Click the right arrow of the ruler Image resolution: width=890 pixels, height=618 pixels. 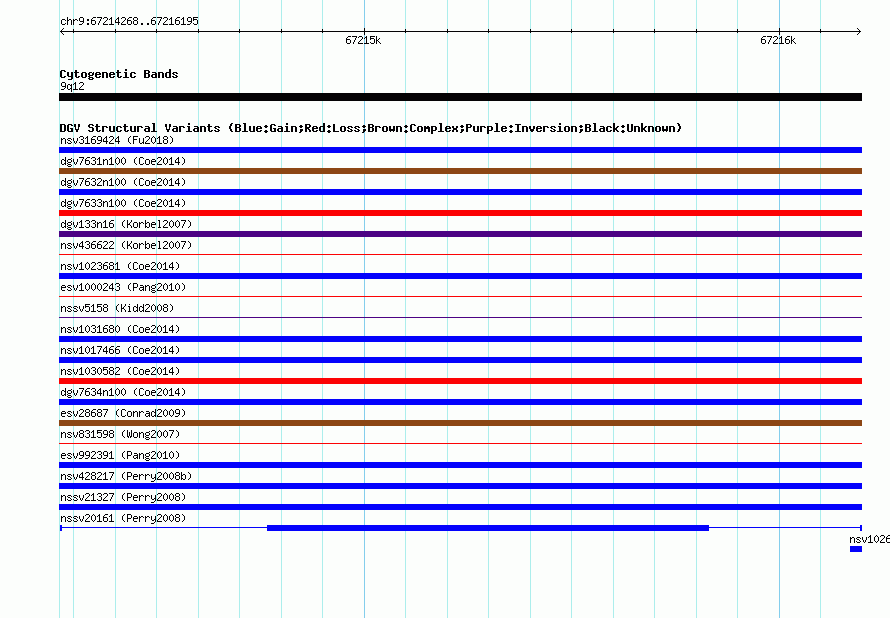pos(858,32)
